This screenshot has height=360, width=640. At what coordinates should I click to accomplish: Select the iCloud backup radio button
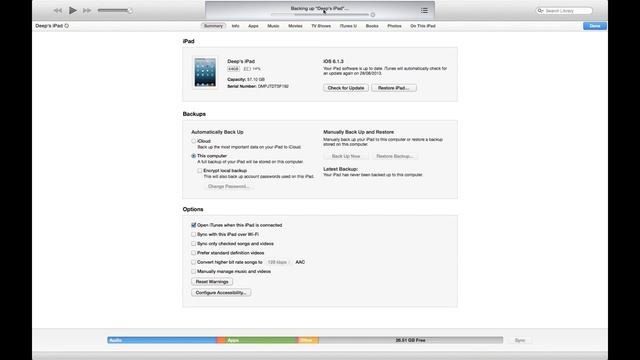(x=193, y=141)
